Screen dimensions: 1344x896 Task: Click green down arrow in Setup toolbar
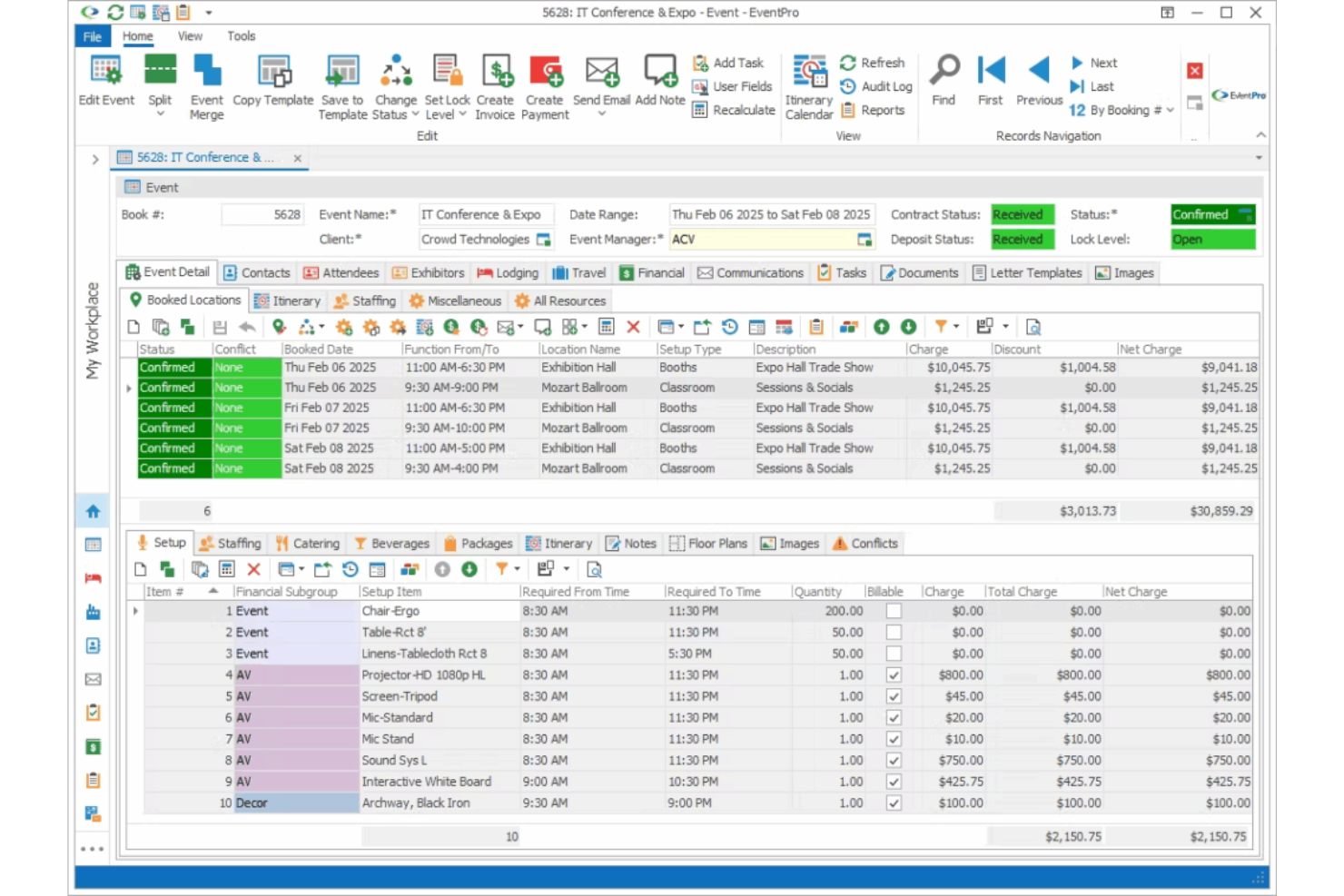click(x=469, y=569)
